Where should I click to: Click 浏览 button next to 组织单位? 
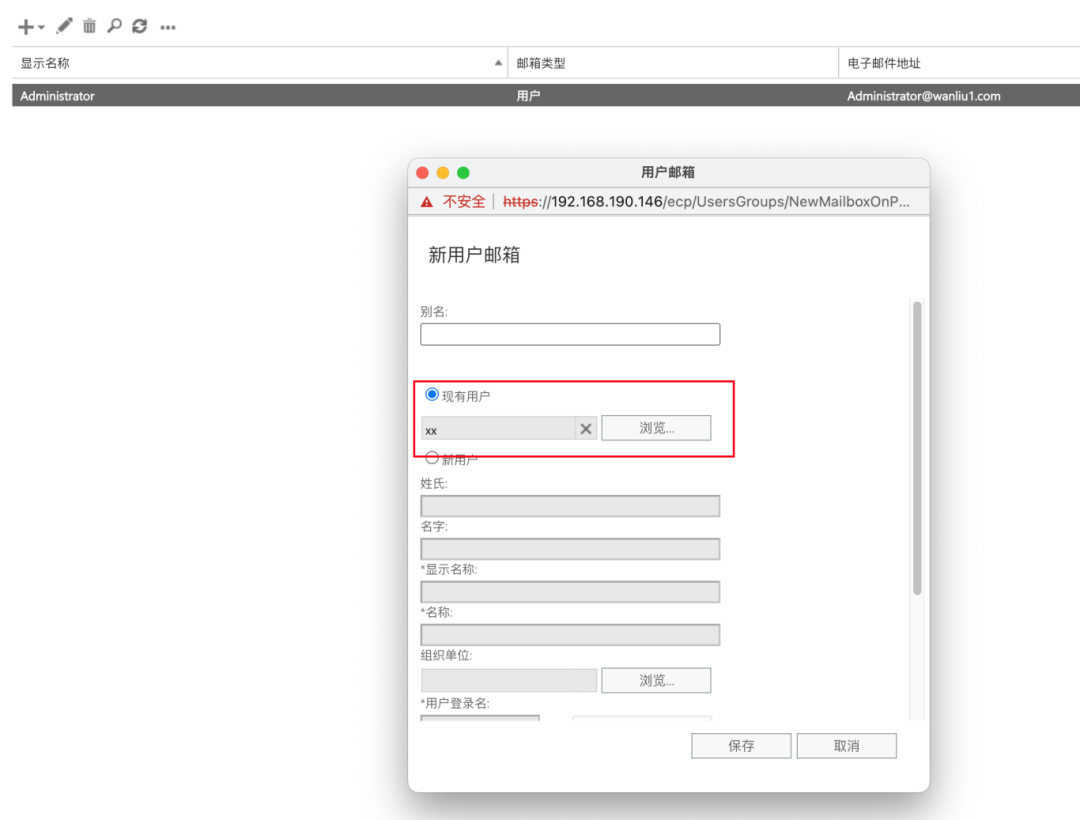656,680
